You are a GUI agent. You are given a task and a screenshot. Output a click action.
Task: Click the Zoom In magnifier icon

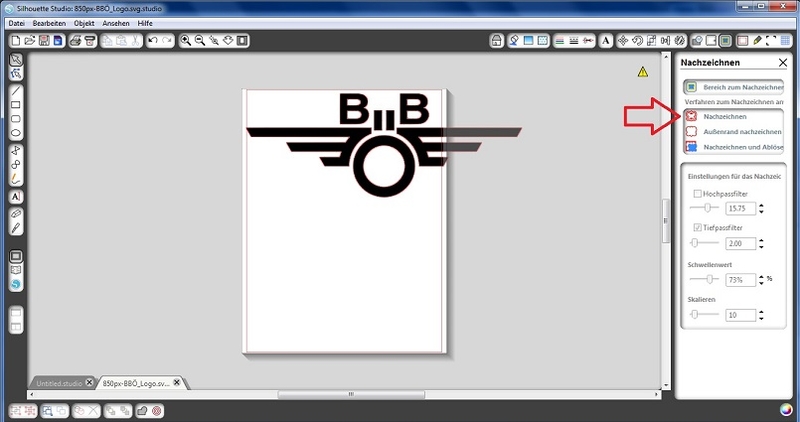pyautogui.click(x=186, y=41)
